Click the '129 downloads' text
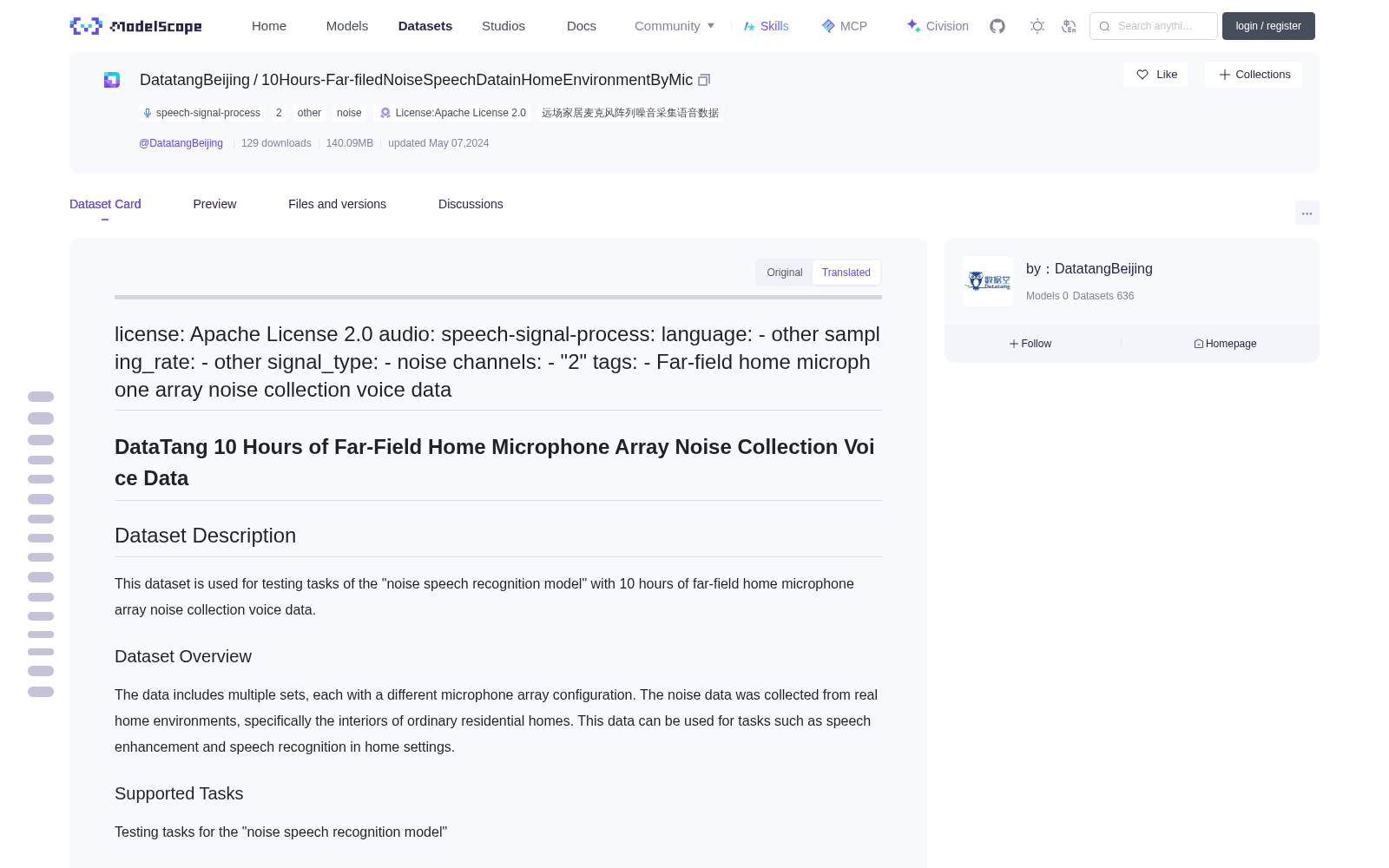 276,143
